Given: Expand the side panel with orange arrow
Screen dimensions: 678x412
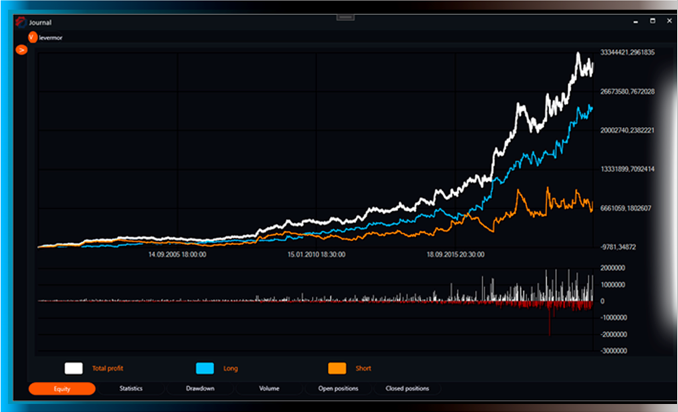Looking at the screenshot, I should [21, 50].
